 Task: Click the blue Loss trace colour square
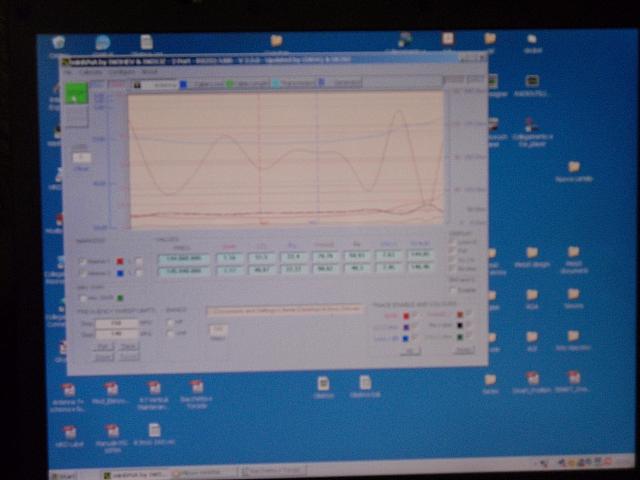(406, 338)
